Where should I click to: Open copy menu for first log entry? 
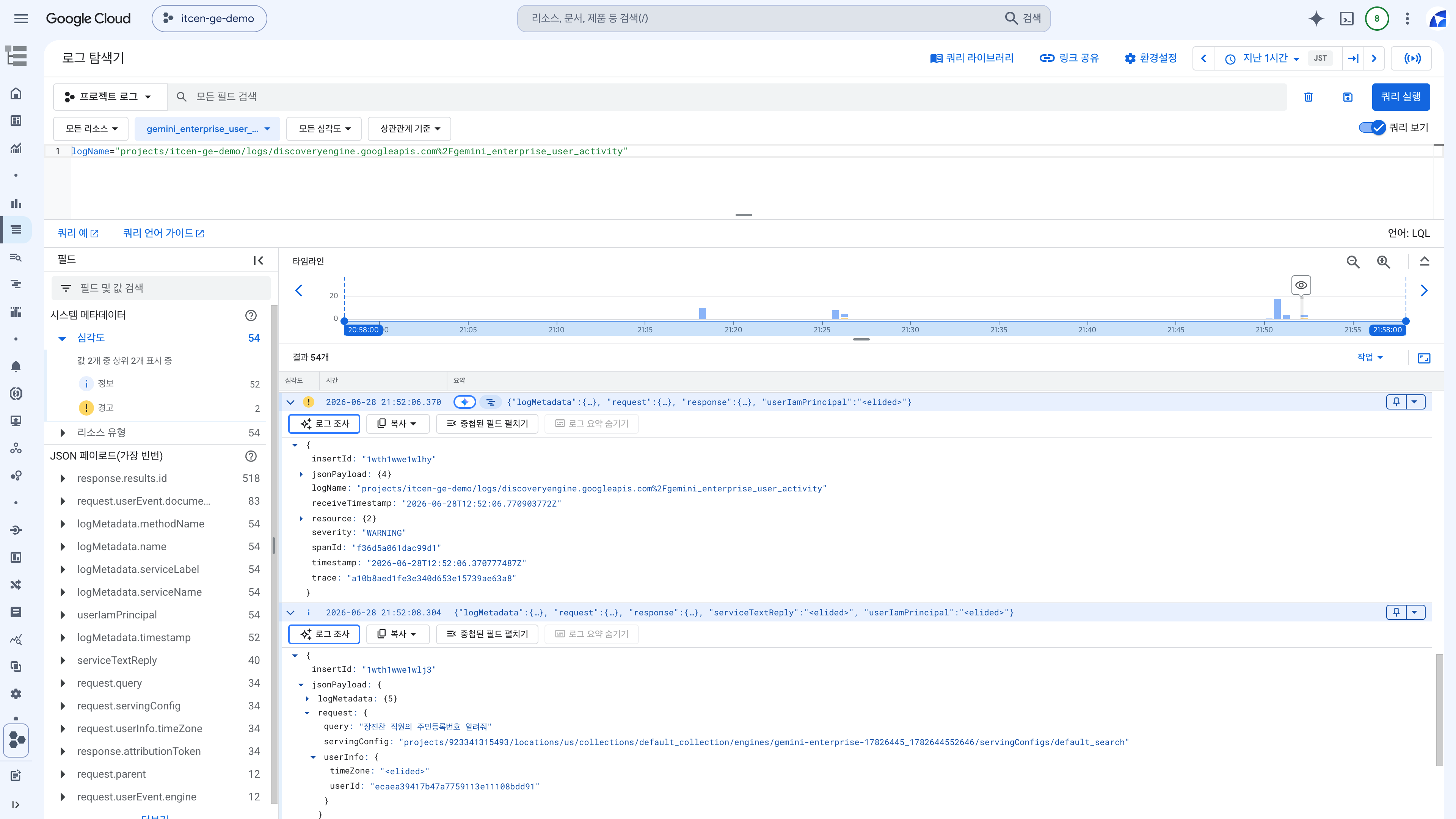coord(397,424)
